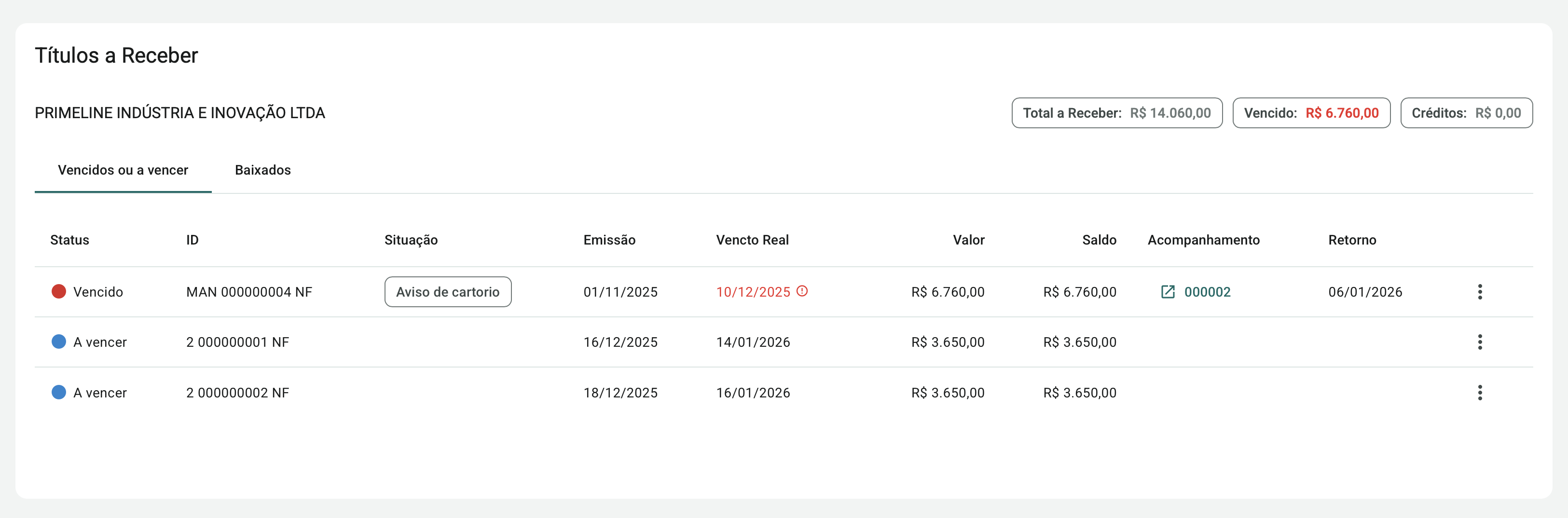The height and width of the screenshot is (518, 1568).
Task: Click the blue status dot for 2 000000001 NF
Action: 58,342
